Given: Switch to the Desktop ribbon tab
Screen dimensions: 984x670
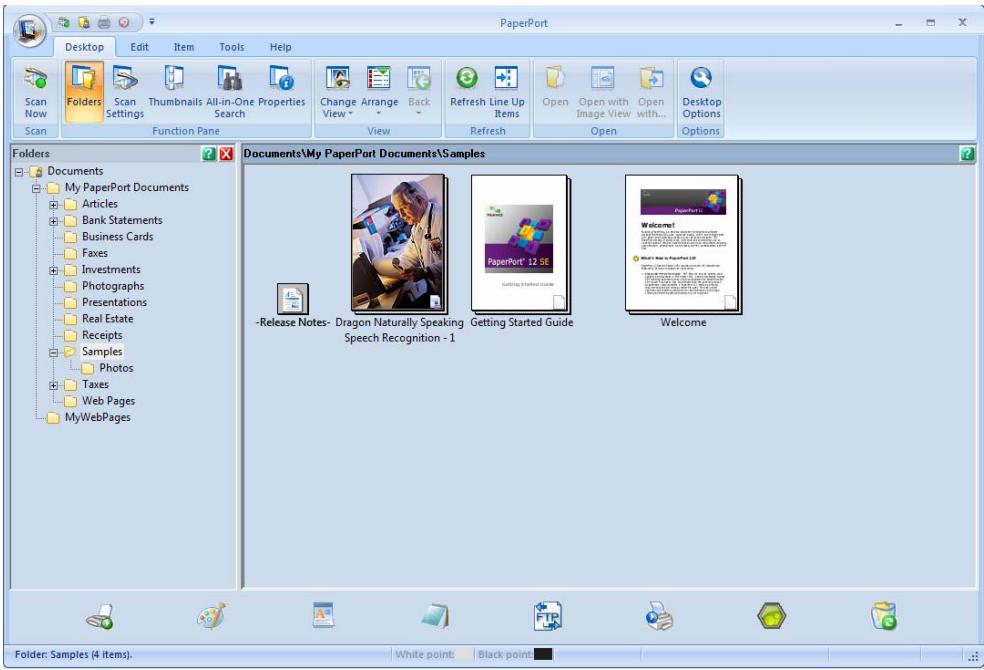Looking at the screenshot, I should pyautogui.click(x=84, y=47).
